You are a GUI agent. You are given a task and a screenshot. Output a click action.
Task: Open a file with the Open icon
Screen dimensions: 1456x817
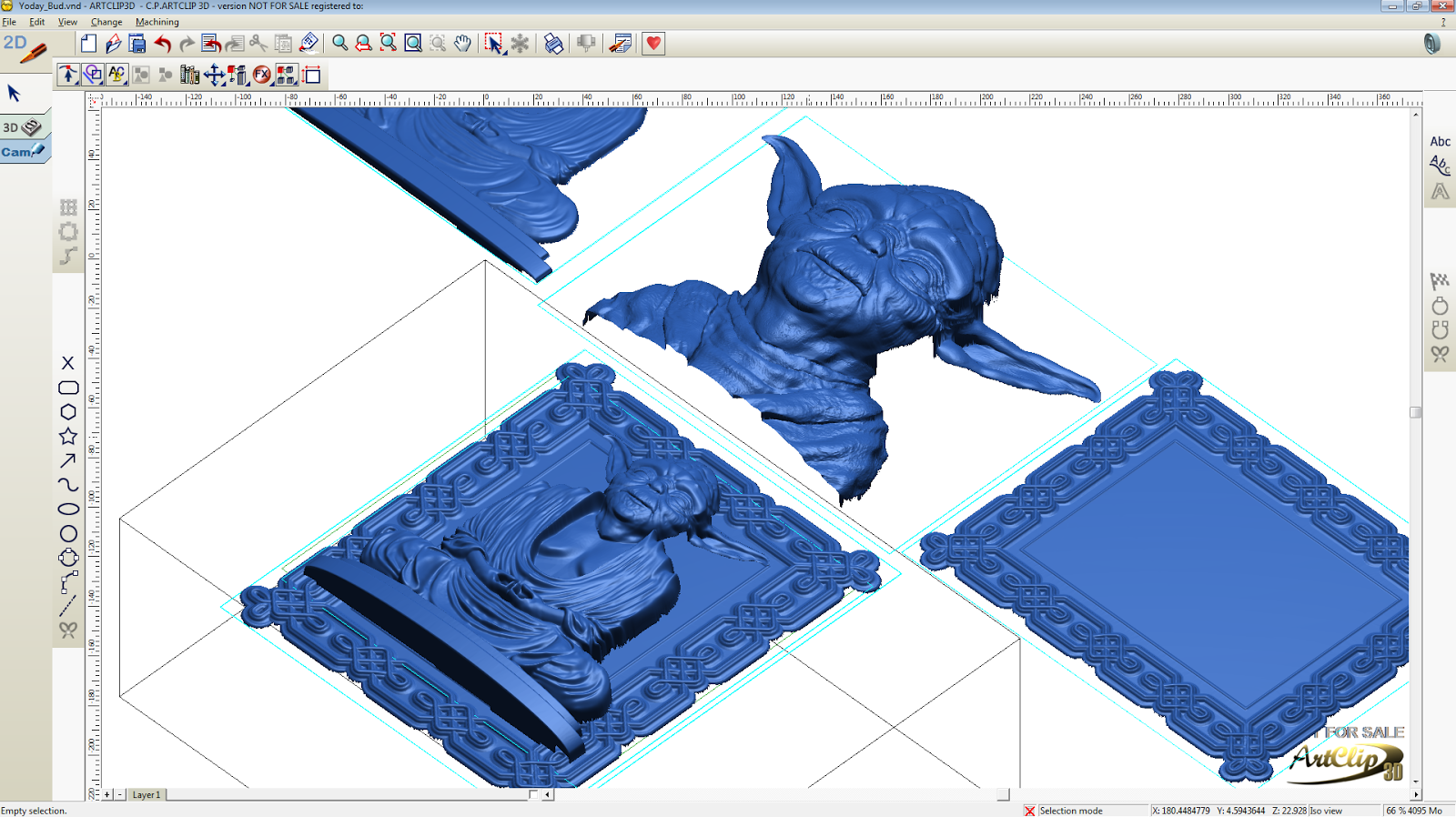point(113,44)
